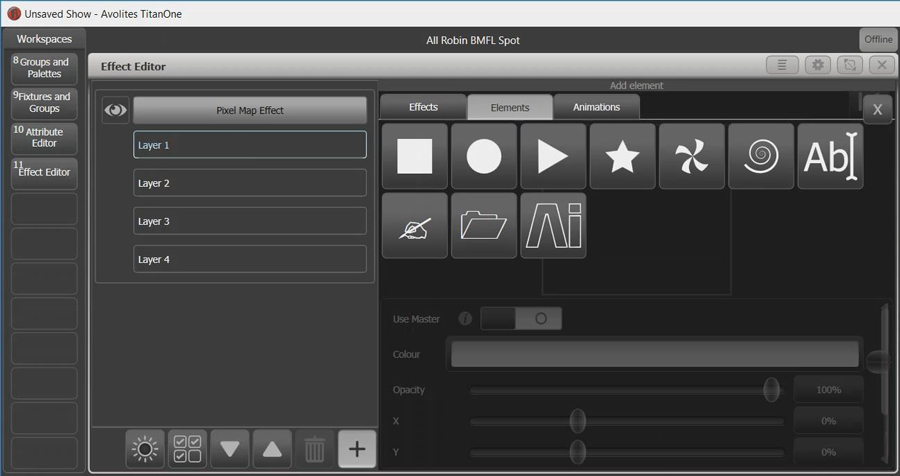Viewport: 900px width, 476px height.
Task: Switch to the Elements tab
Action: pyautogui.click(x=510, y=107)
